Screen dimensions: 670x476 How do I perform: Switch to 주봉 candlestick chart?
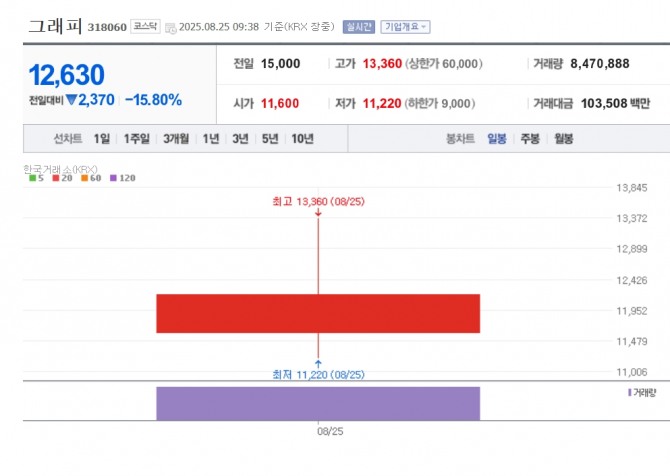click(x=530, y=139)
